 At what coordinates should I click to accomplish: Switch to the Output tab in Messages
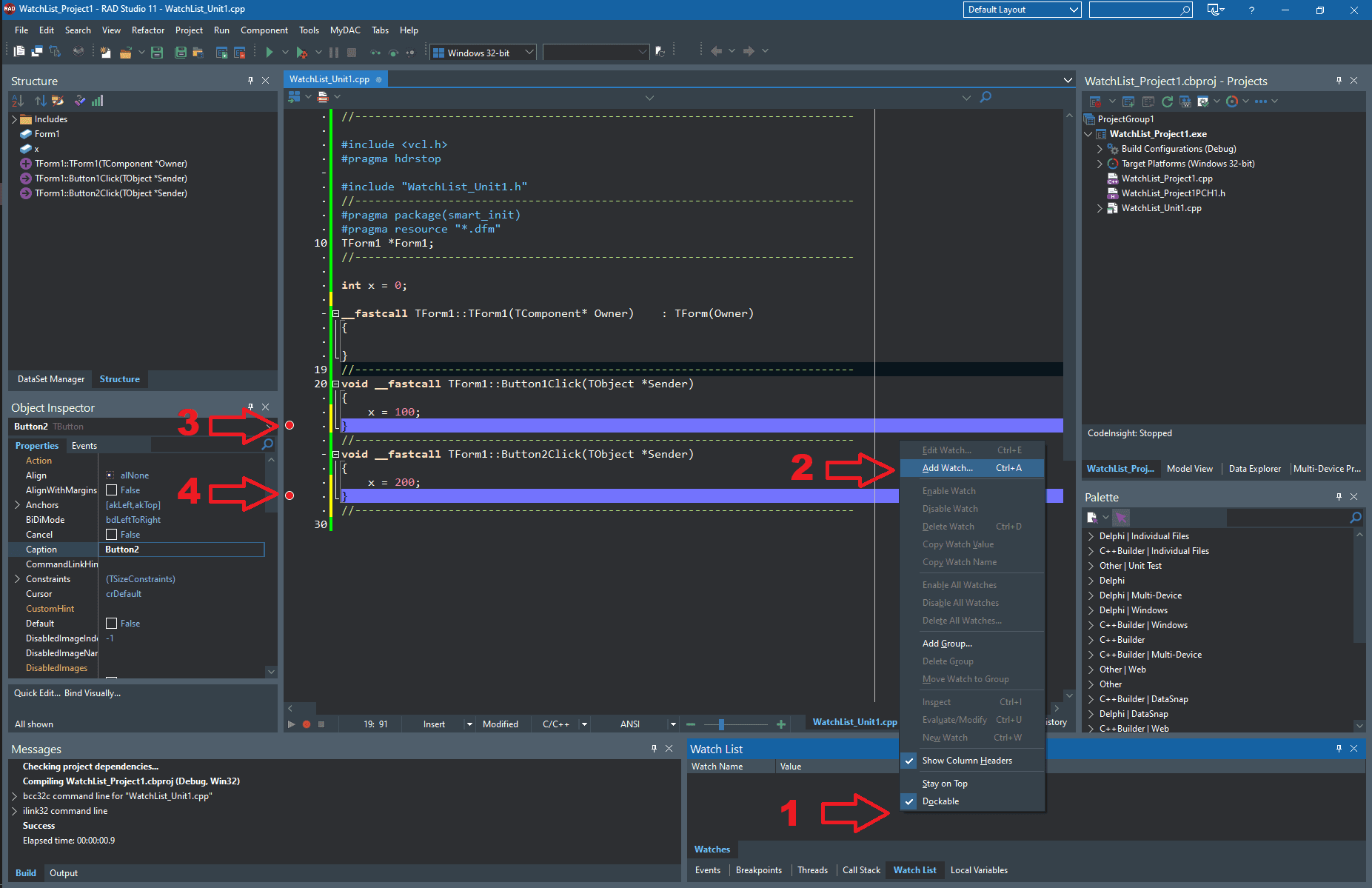(64, 873)
